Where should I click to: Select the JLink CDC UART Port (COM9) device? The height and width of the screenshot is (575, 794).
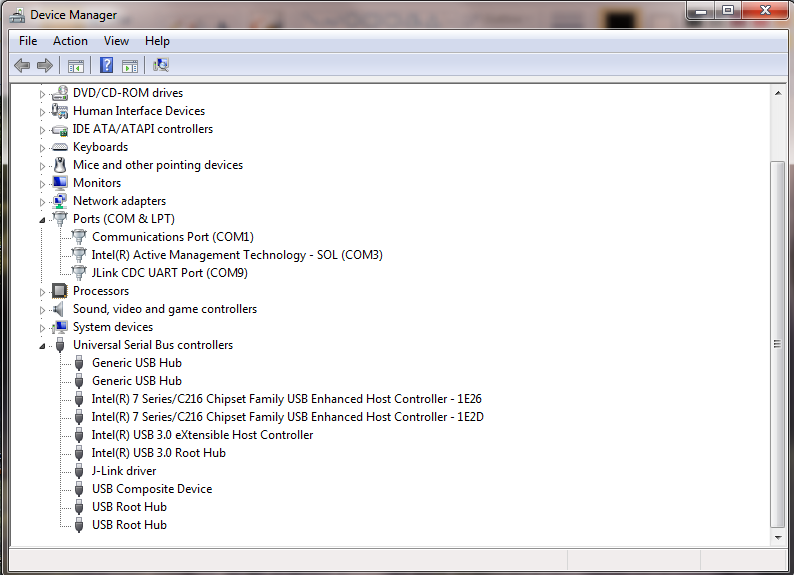169,273
